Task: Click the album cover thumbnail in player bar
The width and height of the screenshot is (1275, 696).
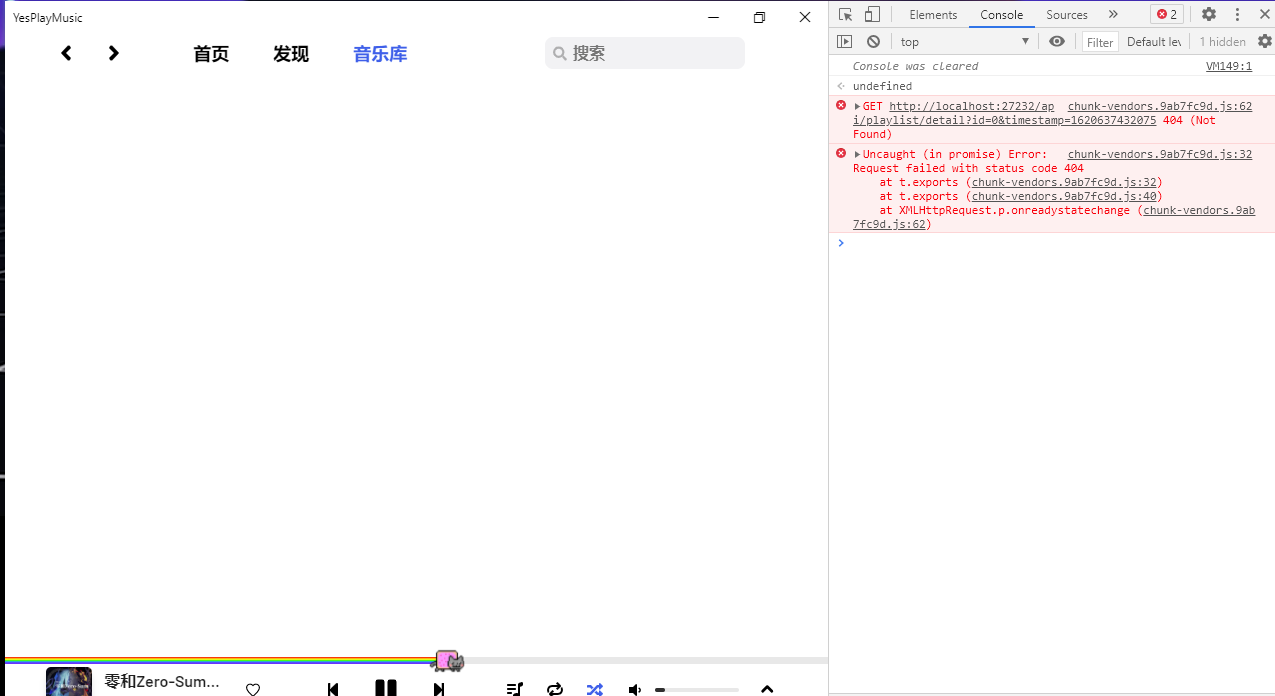Action: pyautogui.click(x=69, y=682)
